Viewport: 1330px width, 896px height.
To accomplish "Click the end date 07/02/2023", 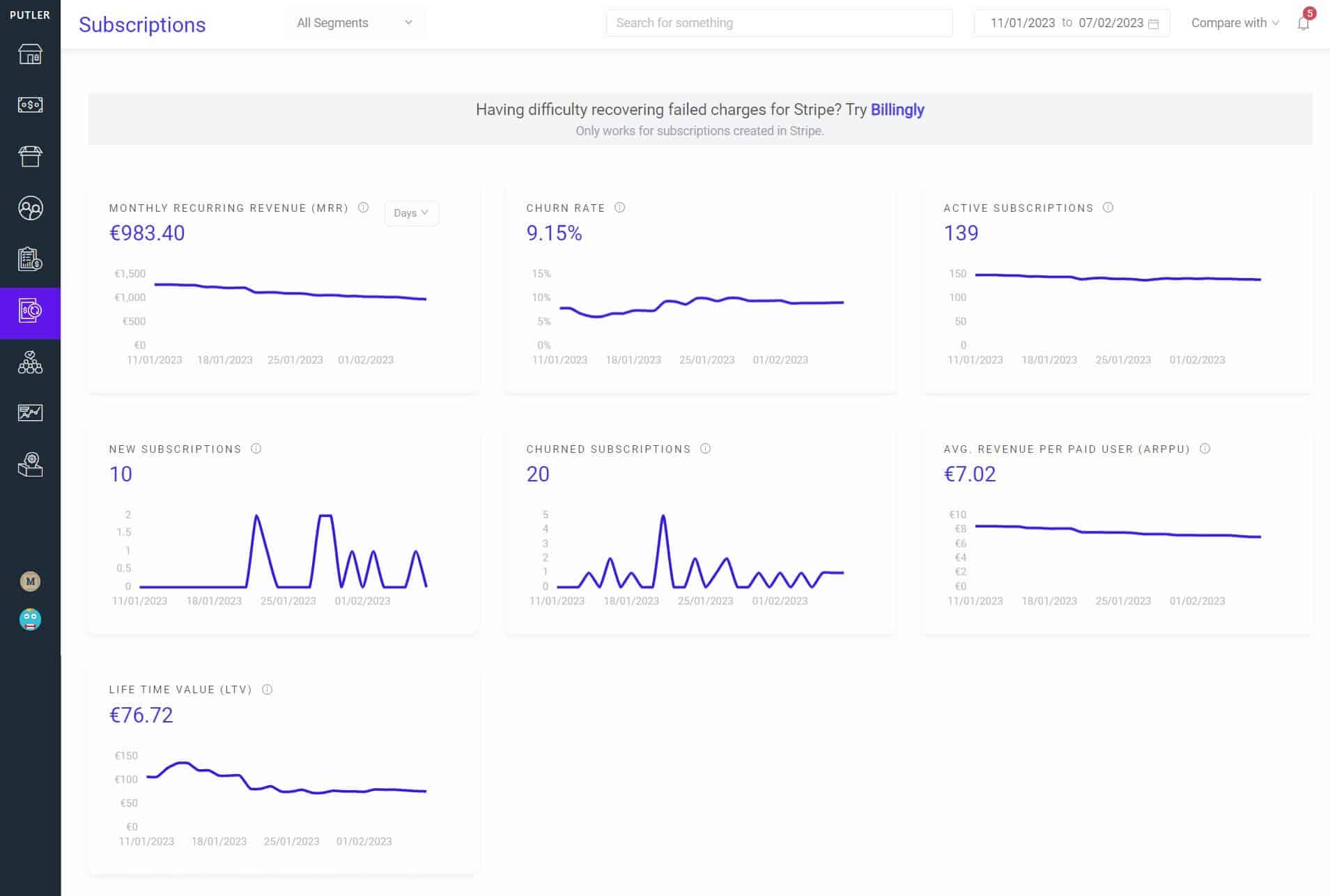I will [1111, 23].
